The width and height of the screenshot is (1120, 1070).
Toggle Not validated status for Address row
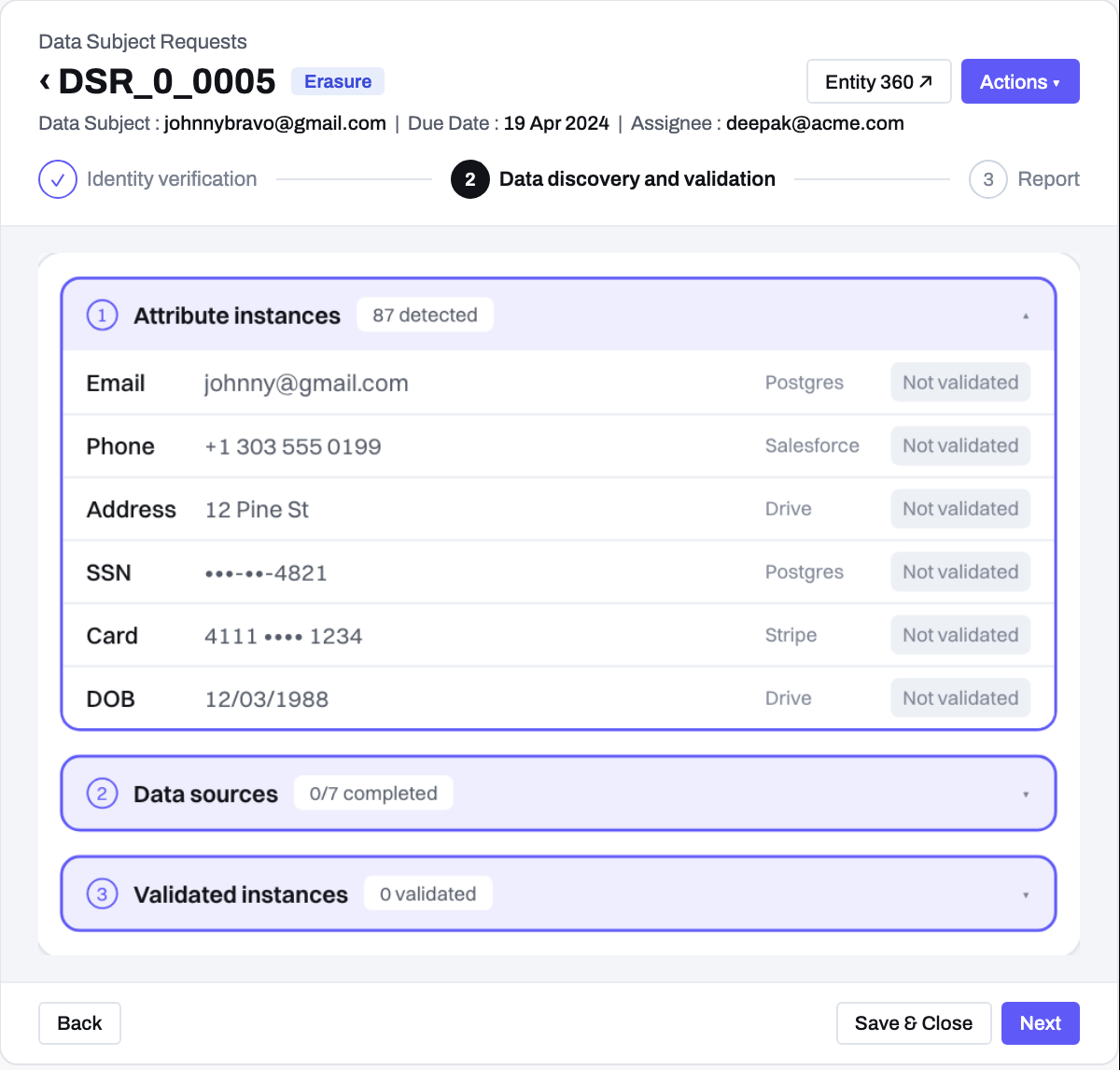point(960,509)
